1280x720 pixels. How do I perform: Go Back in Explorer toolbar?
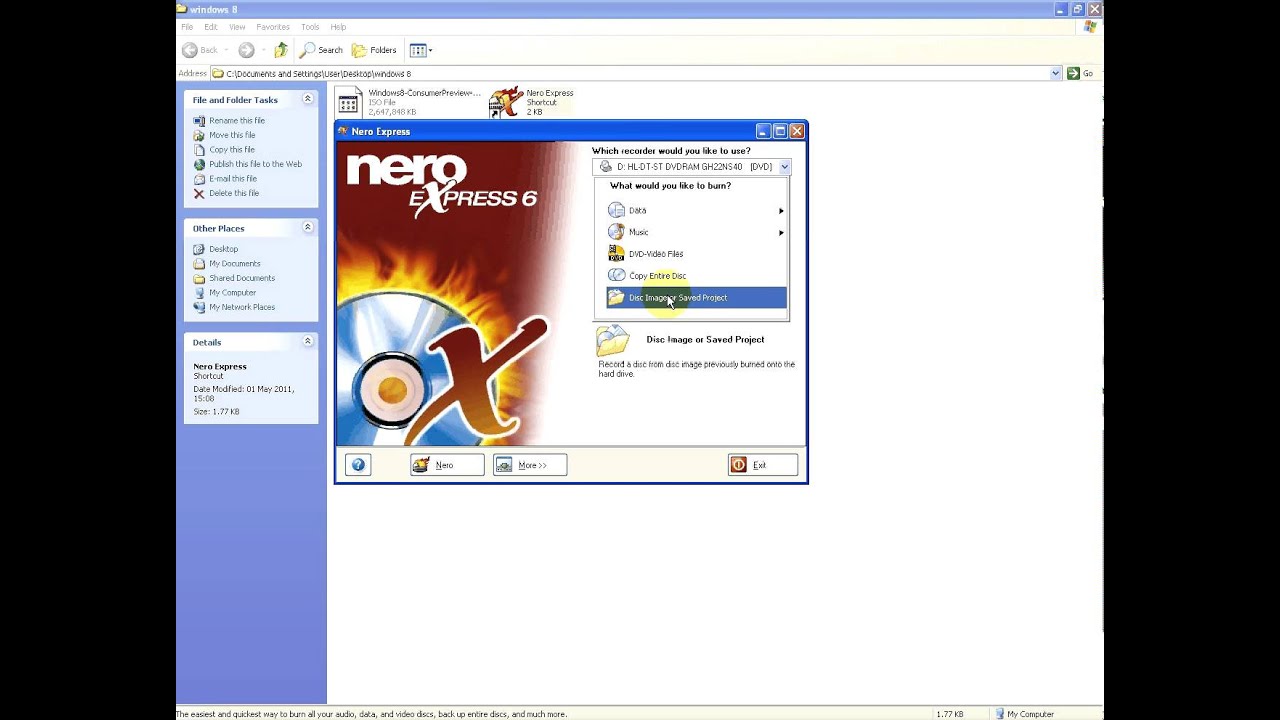(200, 50)
